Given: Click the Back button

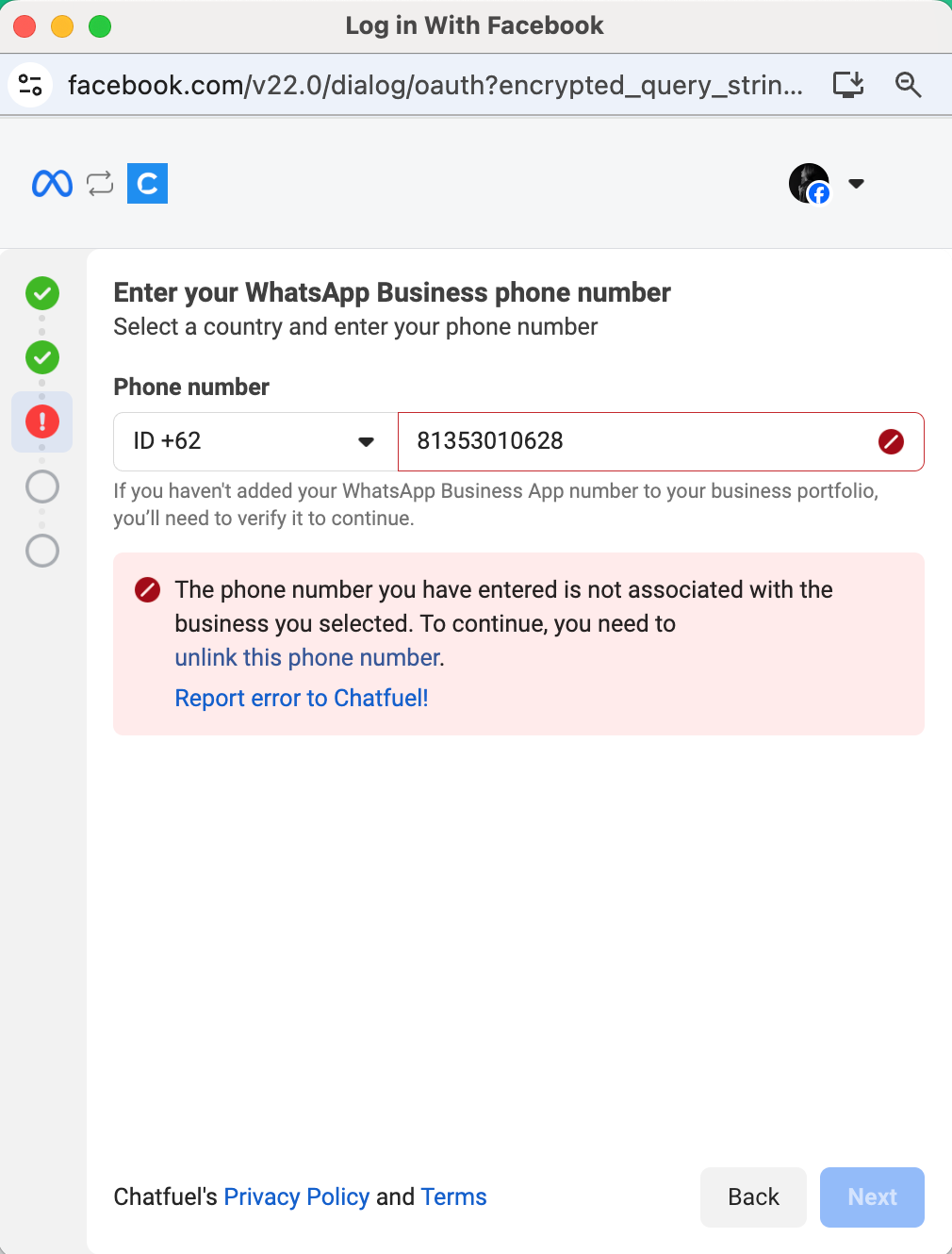Looking at the screenshot, I should click(x=753, y=1197).
